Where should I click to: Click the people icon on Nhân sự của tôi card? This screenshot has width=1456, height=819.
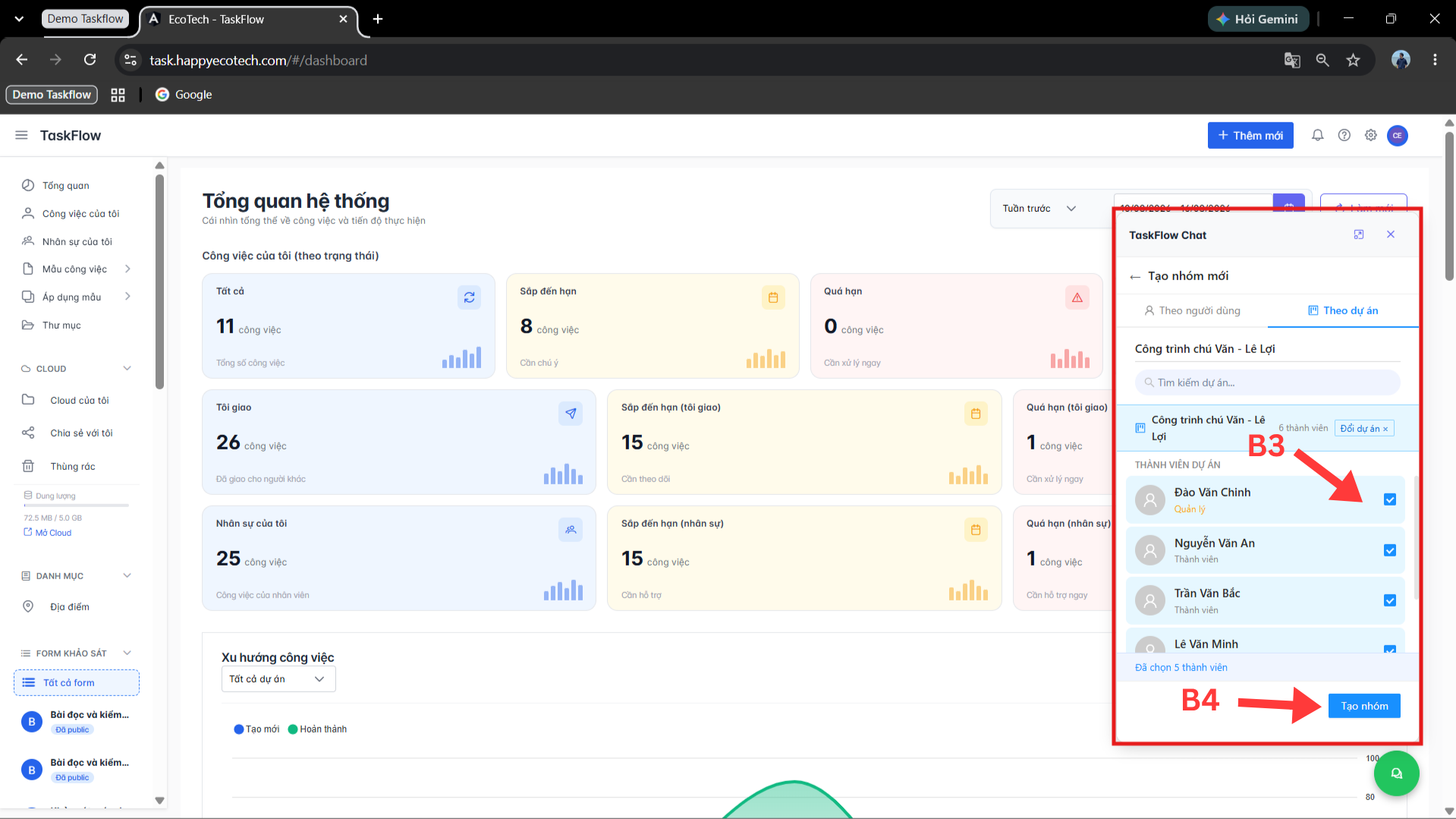[571, 530]
